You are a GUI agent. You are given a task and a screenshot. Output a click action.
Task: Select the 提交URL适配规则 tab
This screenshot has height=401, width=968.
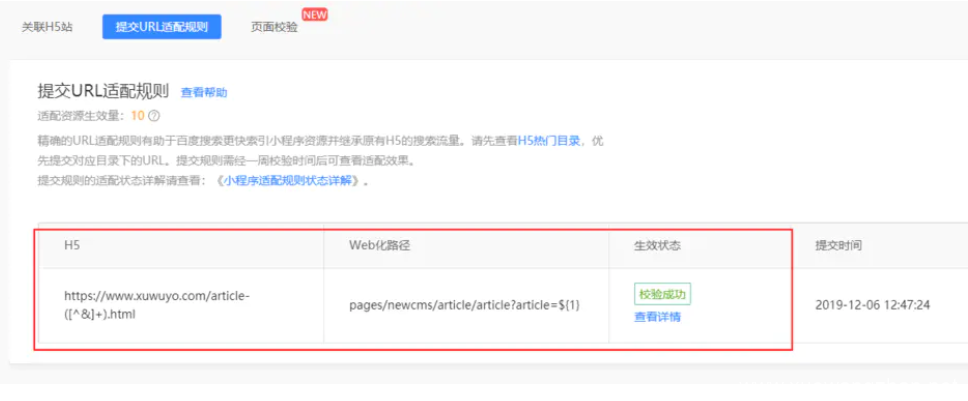pyautogui.click(x=162, y=27)
